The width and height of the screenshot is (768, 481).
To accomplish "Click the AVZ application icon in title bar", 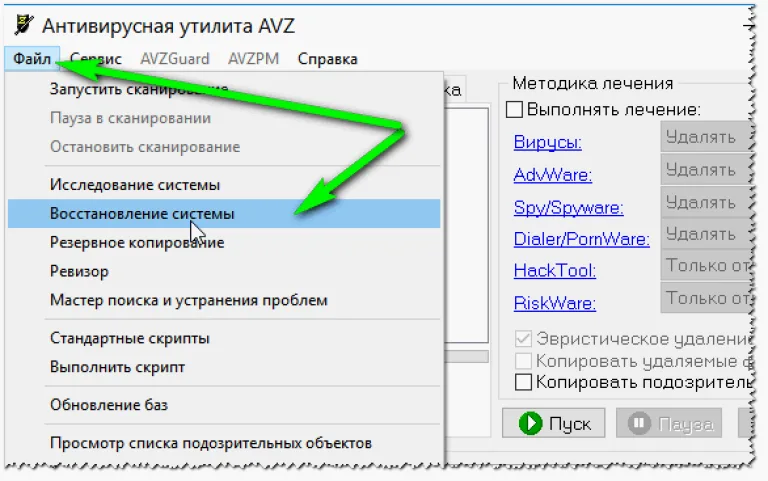I will coord(24,25).
